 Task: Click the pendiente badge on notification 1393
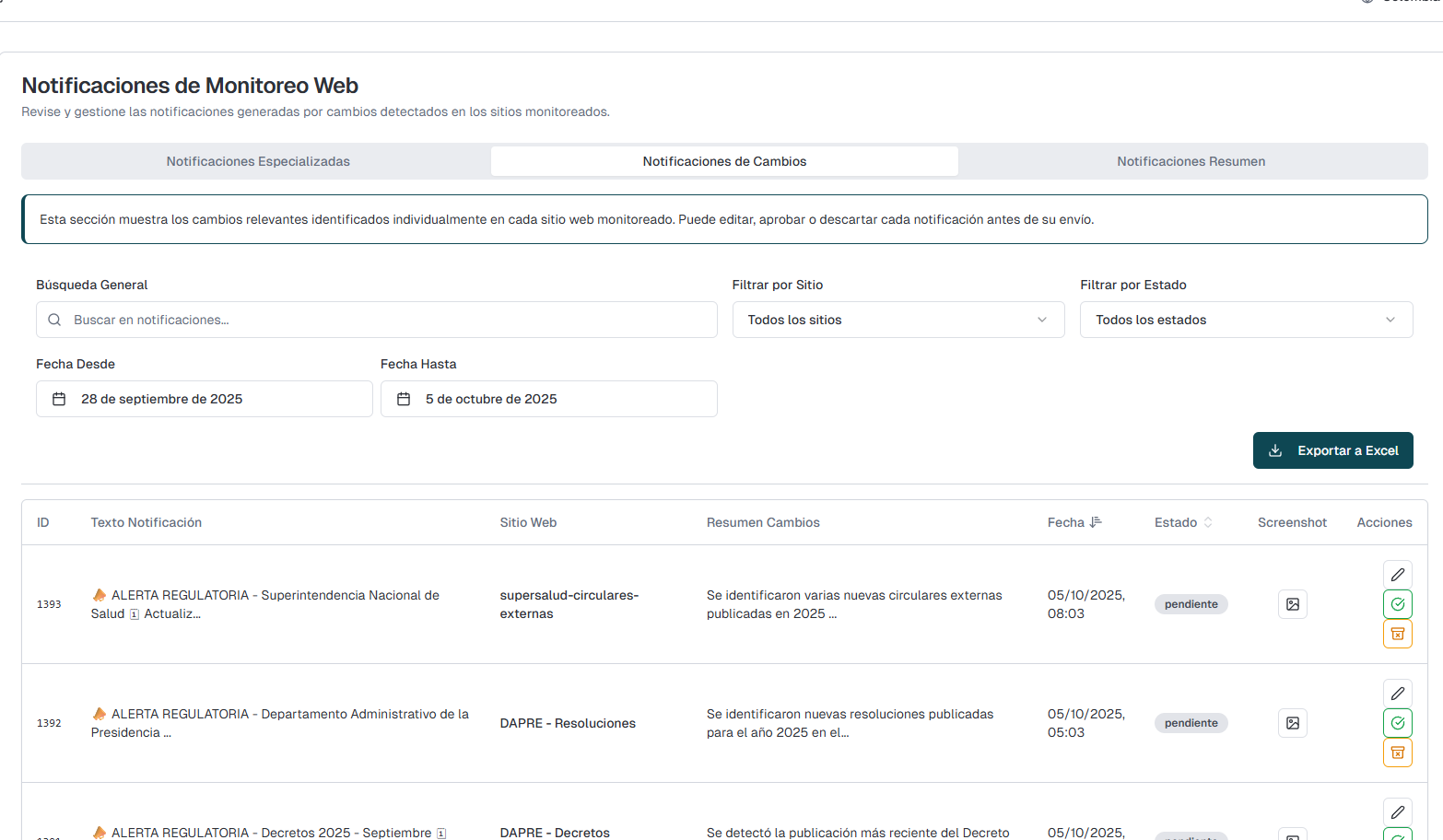point(1191,604)
